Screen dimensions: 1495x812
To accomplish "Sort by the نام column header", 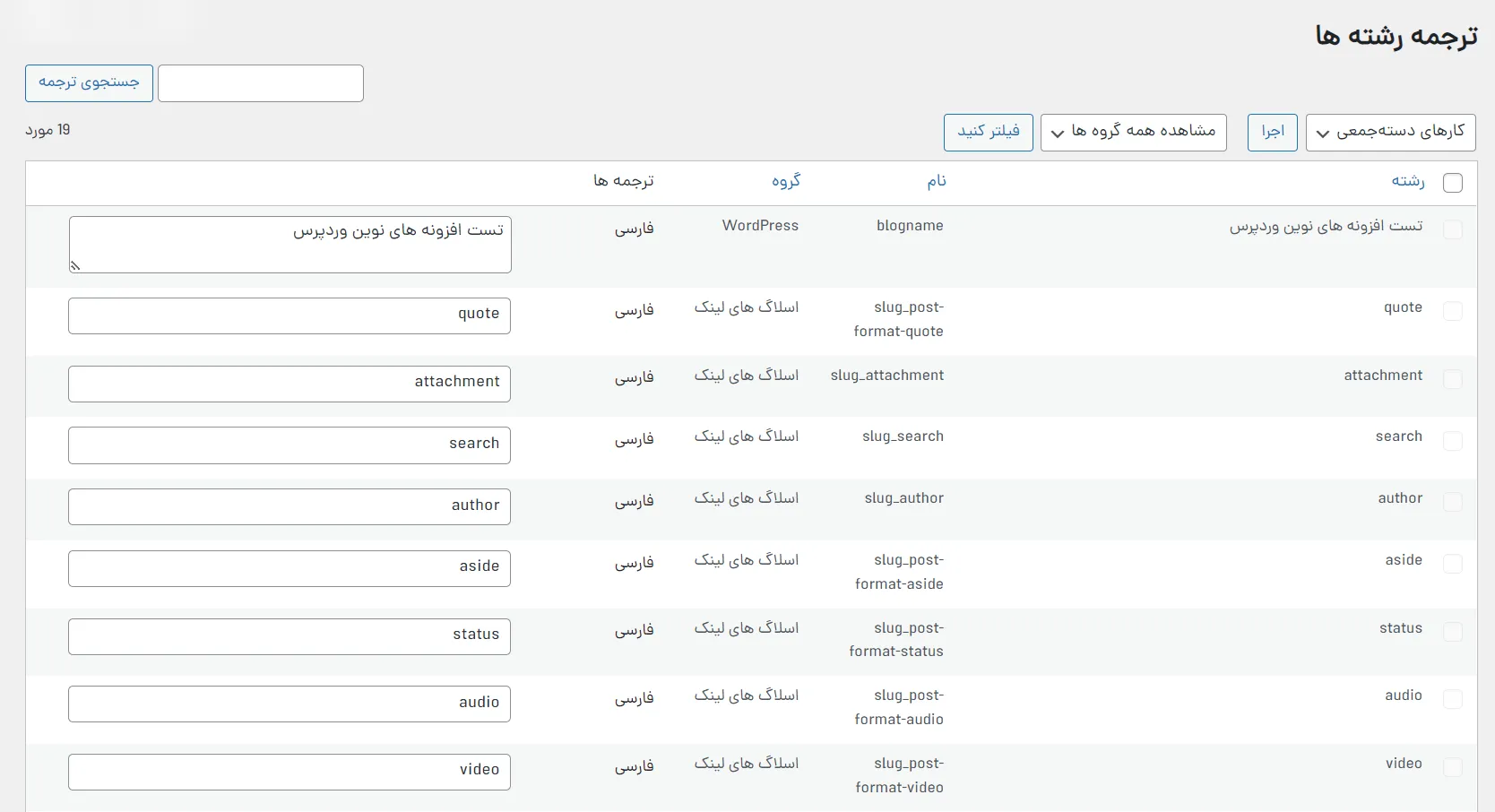I will point(937,182).
